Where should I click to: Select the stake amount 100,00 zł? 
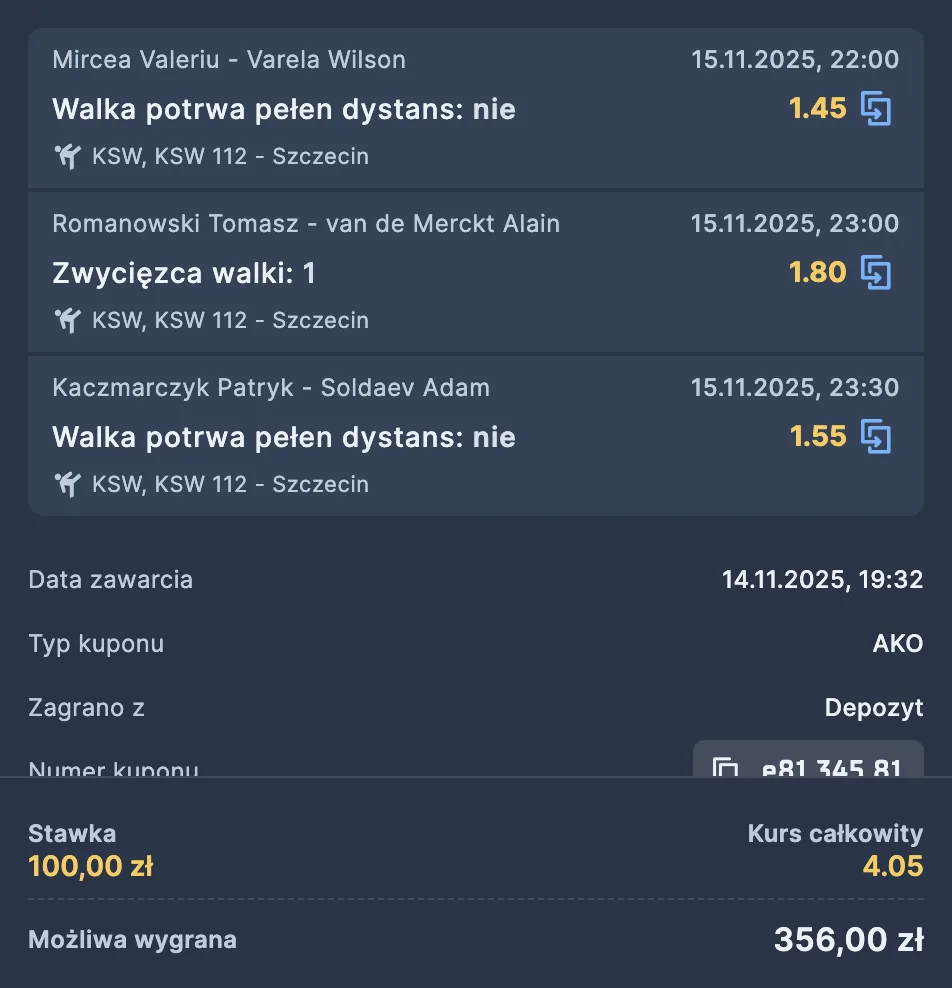pos(90,866)
